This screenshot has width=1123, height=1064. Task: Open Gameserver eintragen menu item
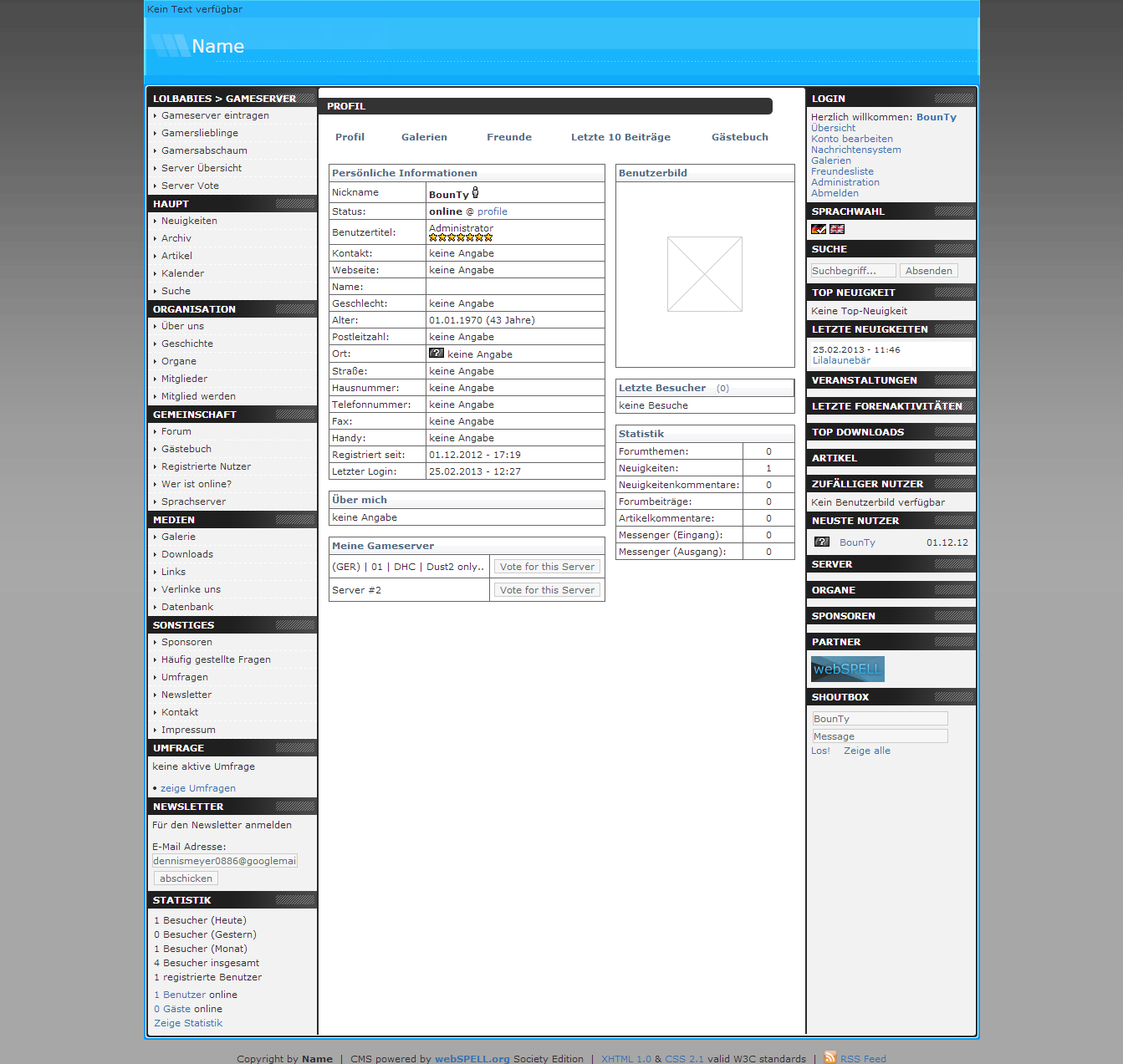point(215,115)
